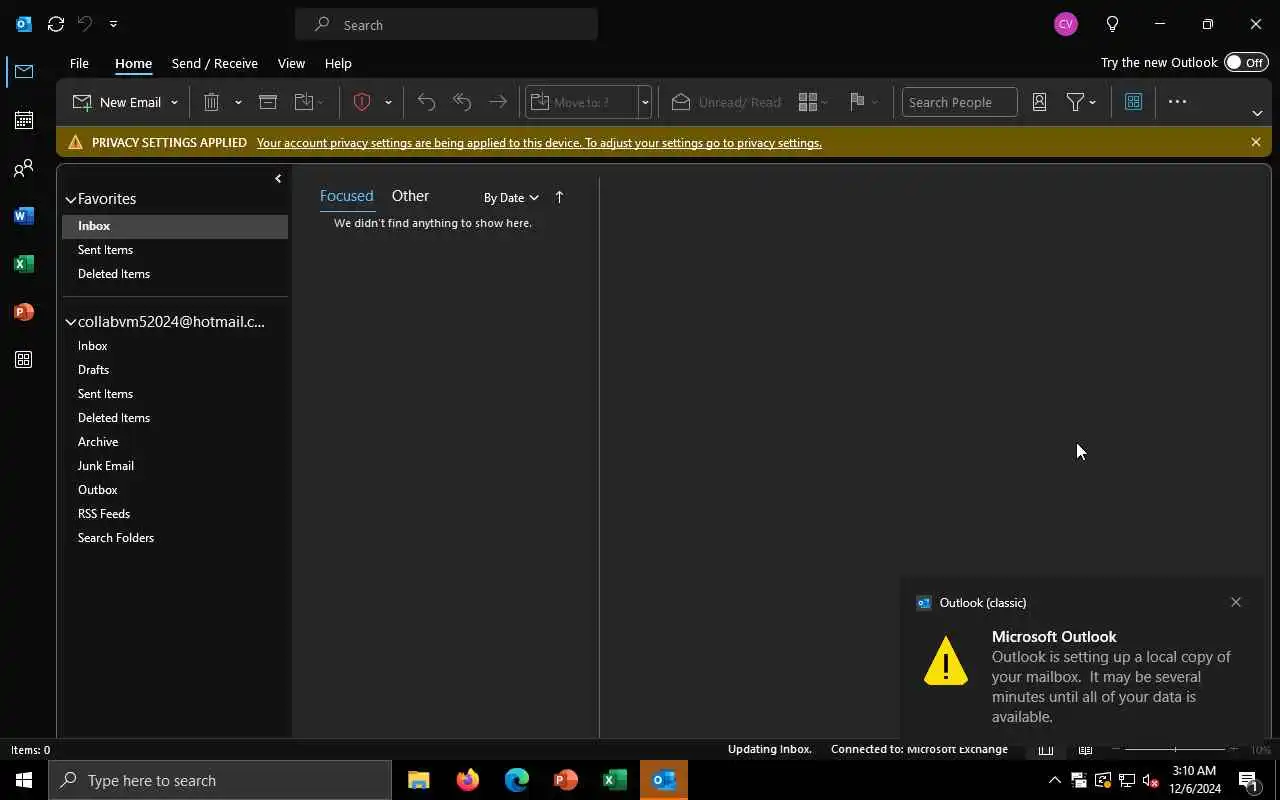This screenshot has width=1280, height=800.
Task: Open the Mail module in the sidebar
Action: tap(24, 72)
